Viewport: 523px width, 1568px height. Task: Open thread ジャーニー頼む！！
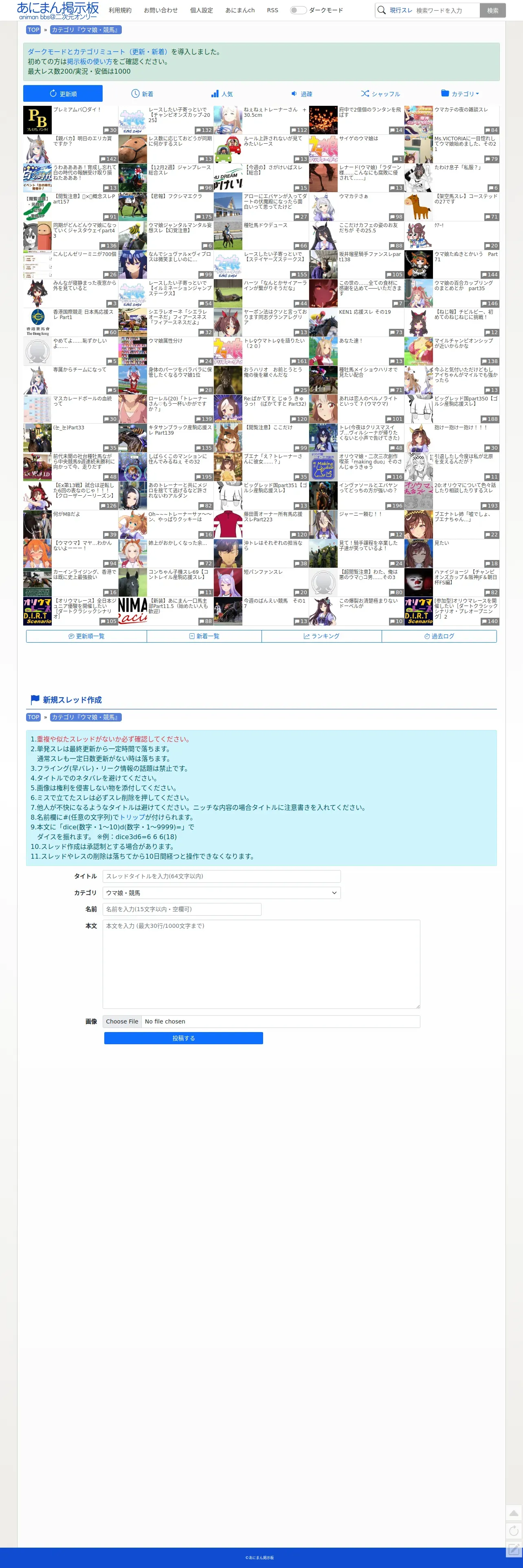pyautogui.click(x=360, y=514)
